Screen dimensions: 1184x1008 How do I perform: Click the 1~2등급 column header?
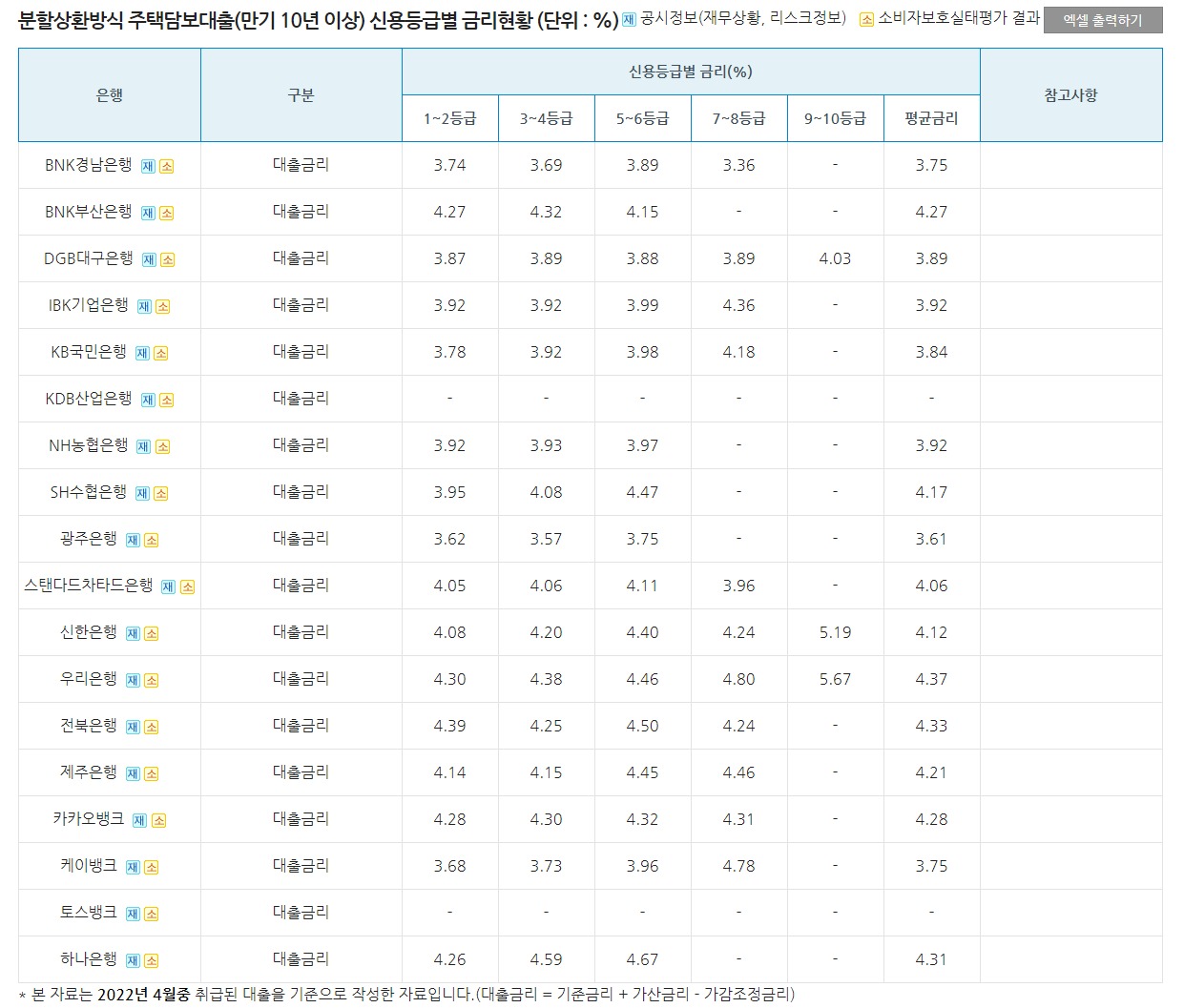pos(450,118)
